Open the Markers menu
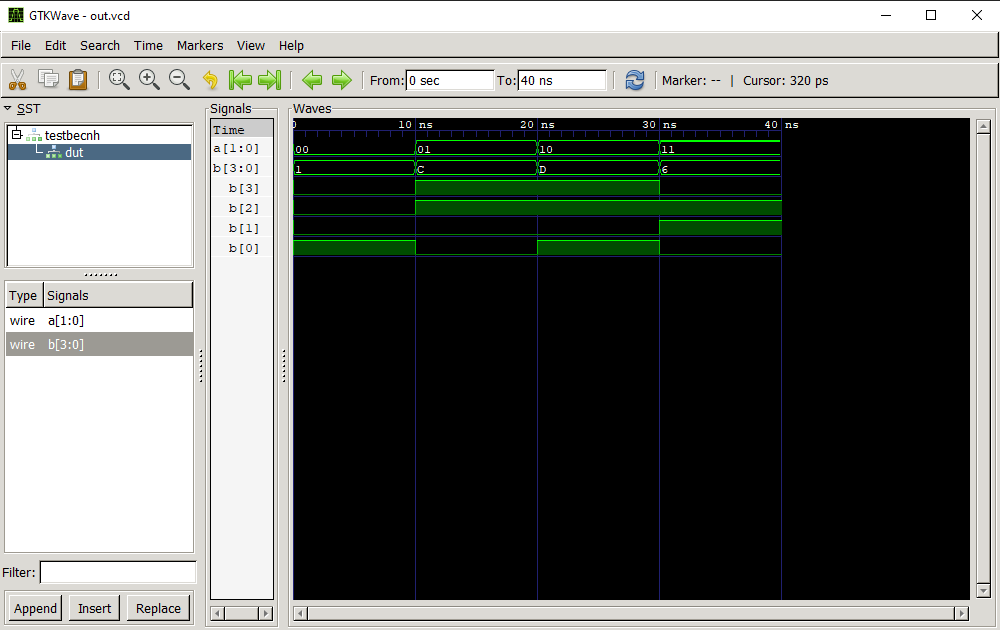The width and height of the screenshot is (1000, 630). coord(200,45)
